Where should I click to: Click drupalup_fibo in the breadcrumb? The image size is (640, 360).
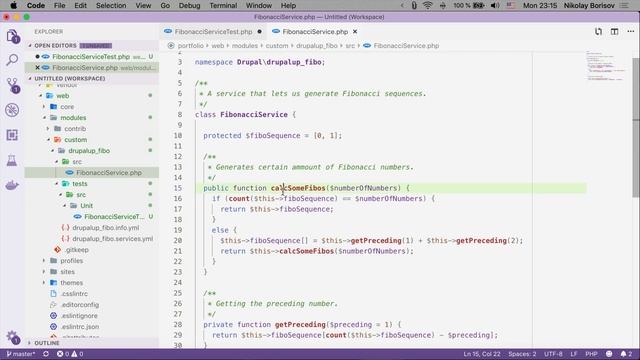(x=317, y=46)
